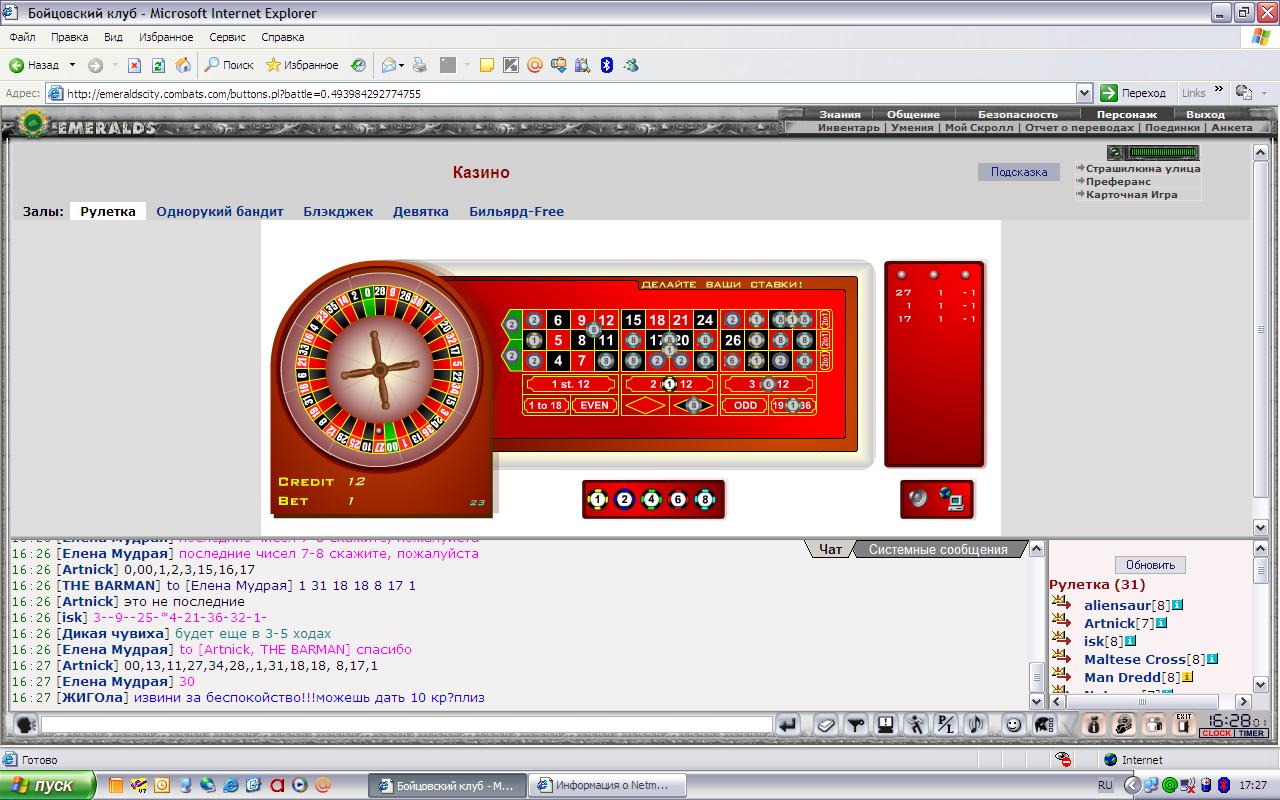Screen dimensions: 1280x800
Task: Click the network computer icon in roulette
Action: [x=951, y=498]
